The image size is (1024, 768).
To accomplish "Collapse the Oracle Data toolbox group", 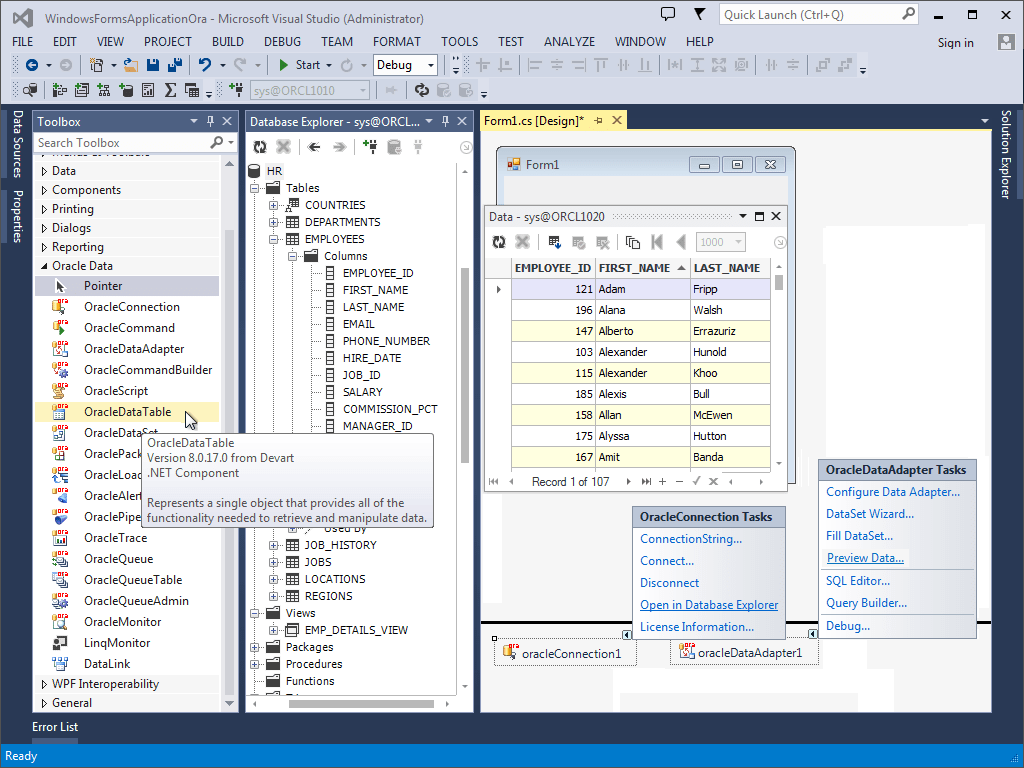I will pos(43,266).
